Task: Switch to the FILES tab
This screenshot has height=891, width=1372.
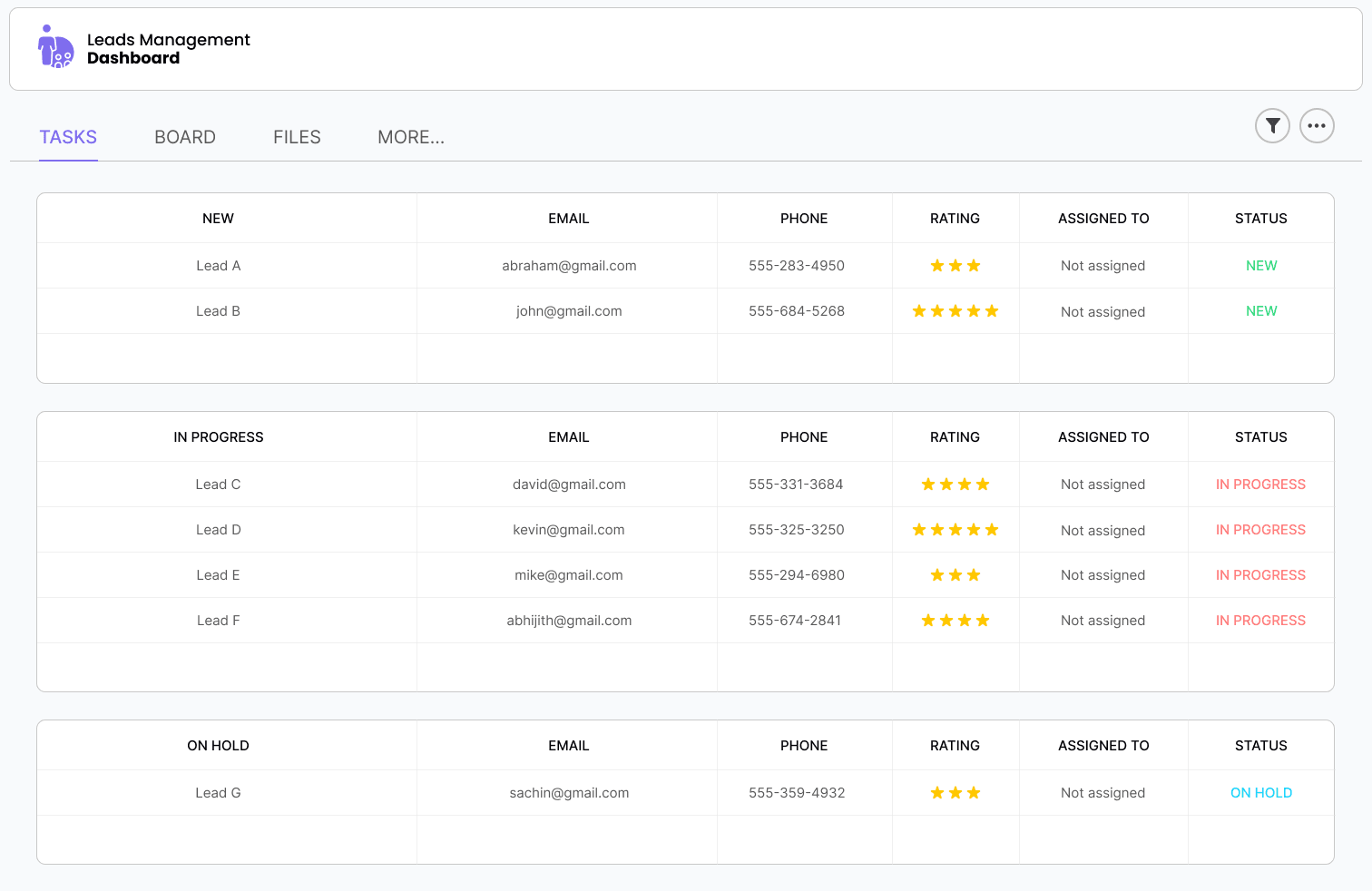Action: coord(296,137)
